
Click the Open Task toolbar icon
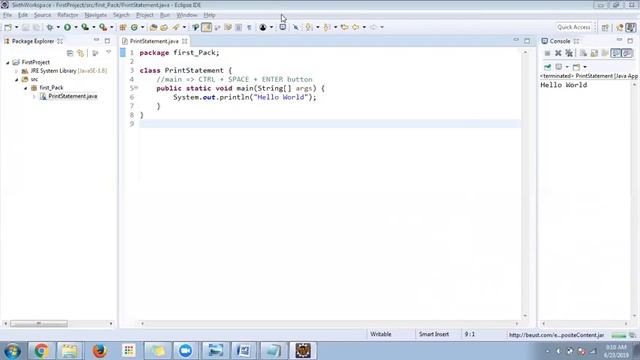164,27
